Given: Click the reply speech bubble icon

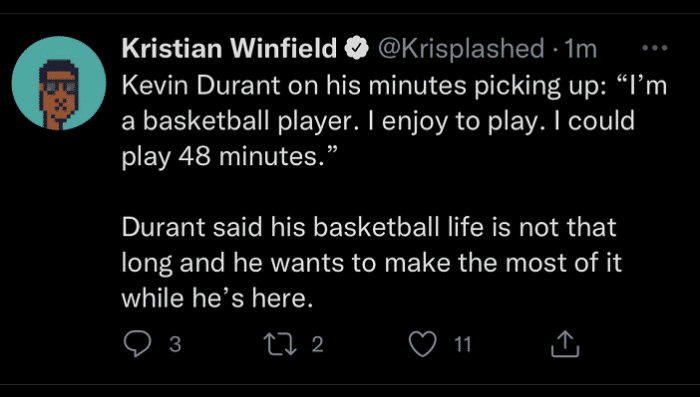Looking at the screenshot, I should pyautogui.click(x=137, y=344).
